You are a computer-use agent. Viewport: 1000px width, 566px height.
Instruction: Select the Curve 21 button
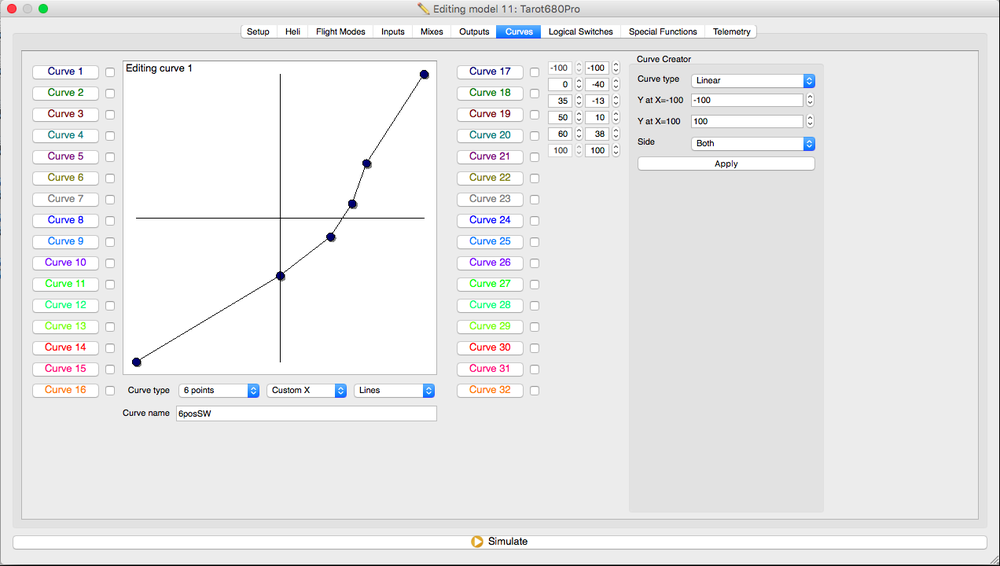tap(490, 157)
